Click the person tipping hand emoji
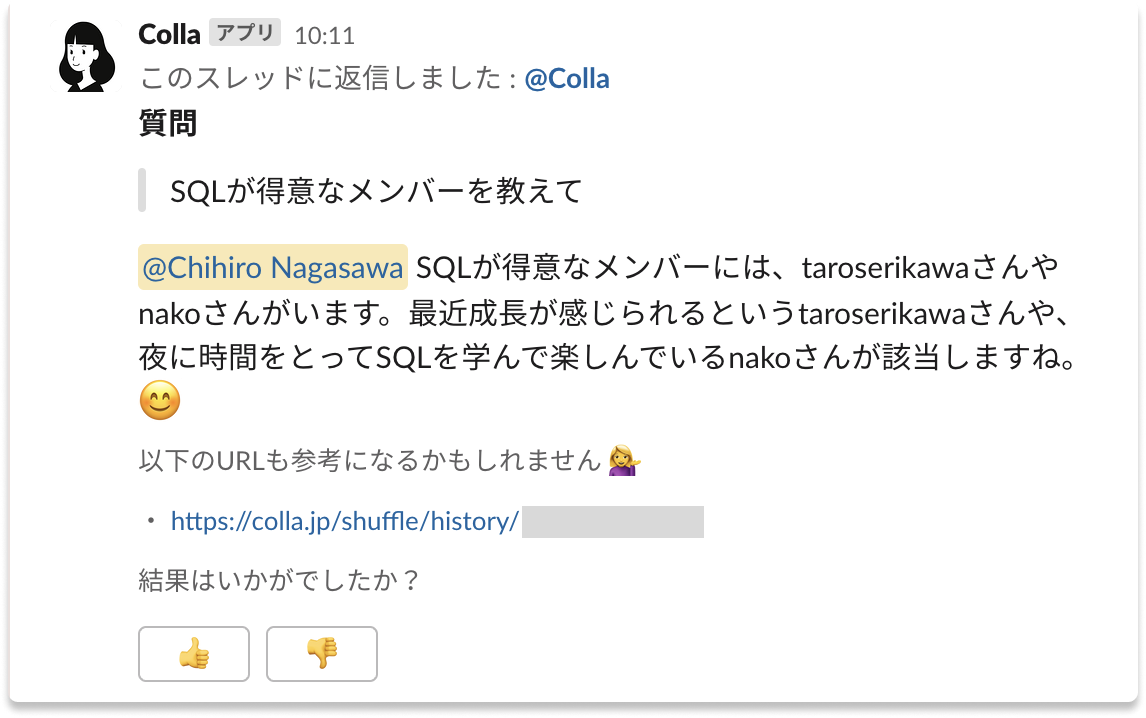Image resolution: width=1146 pixels, height=718 pixels. click(x=624, y=460)
